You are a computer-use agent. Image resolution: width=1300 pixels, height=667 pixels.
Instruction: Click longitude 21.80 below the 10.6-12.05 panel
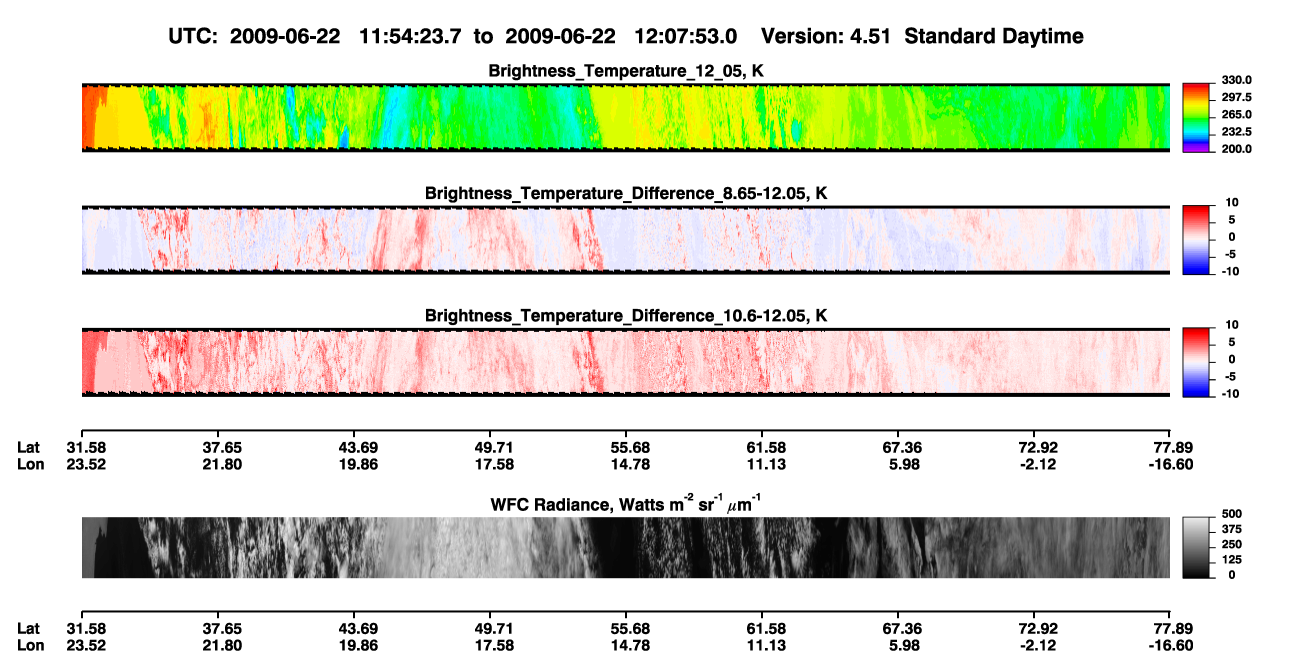point(220,463)
